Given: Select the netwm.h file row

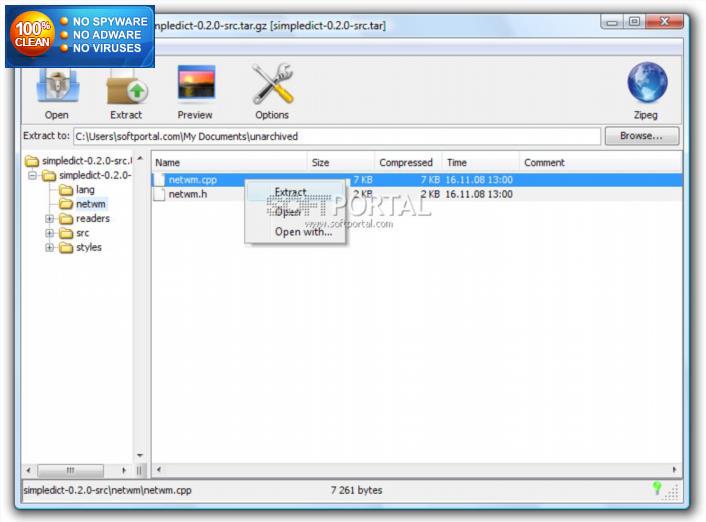Looking at the screenshot, I should click(416, 194).
